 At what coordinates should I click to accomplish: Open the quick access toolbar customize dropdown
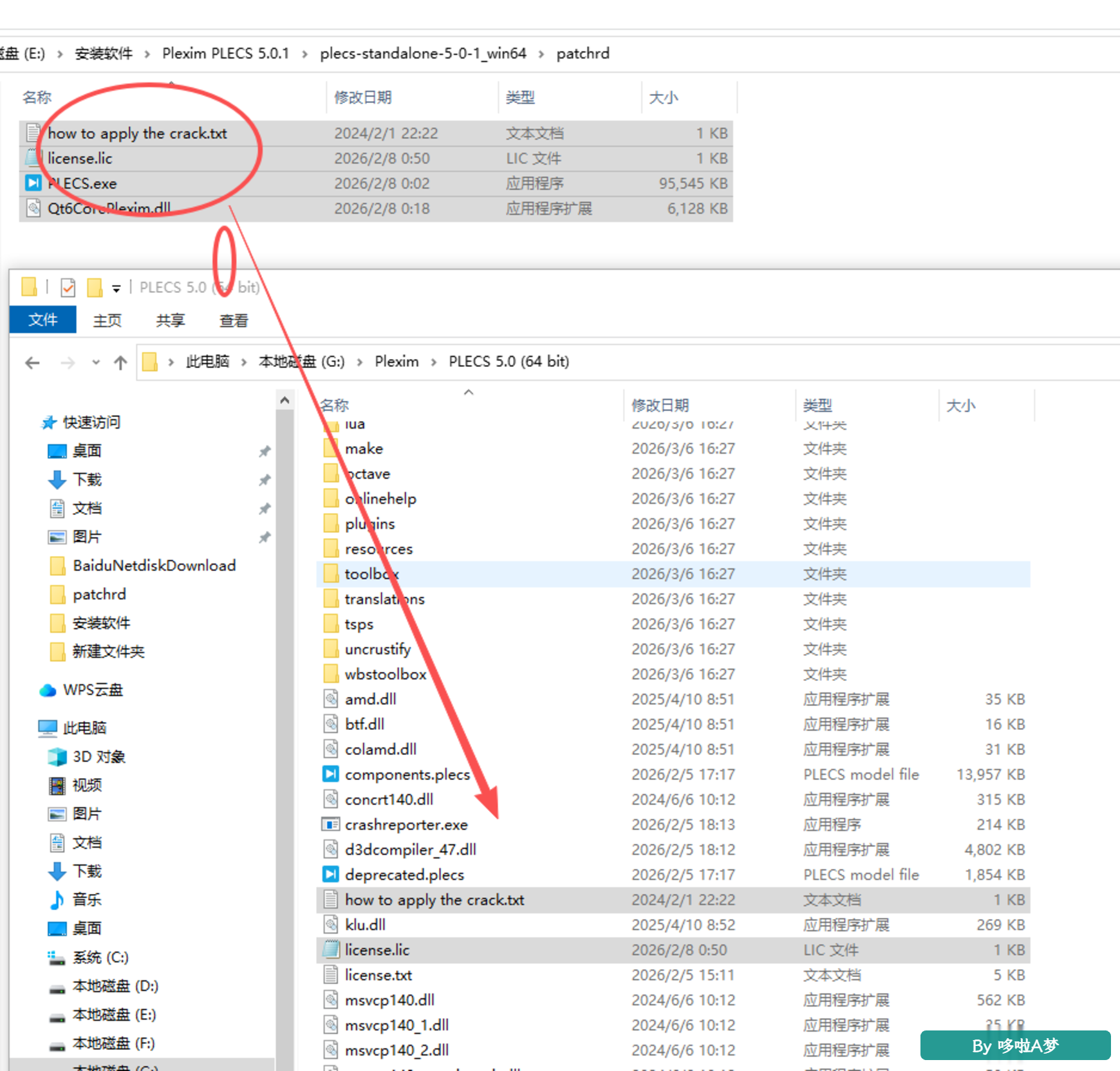117,288
